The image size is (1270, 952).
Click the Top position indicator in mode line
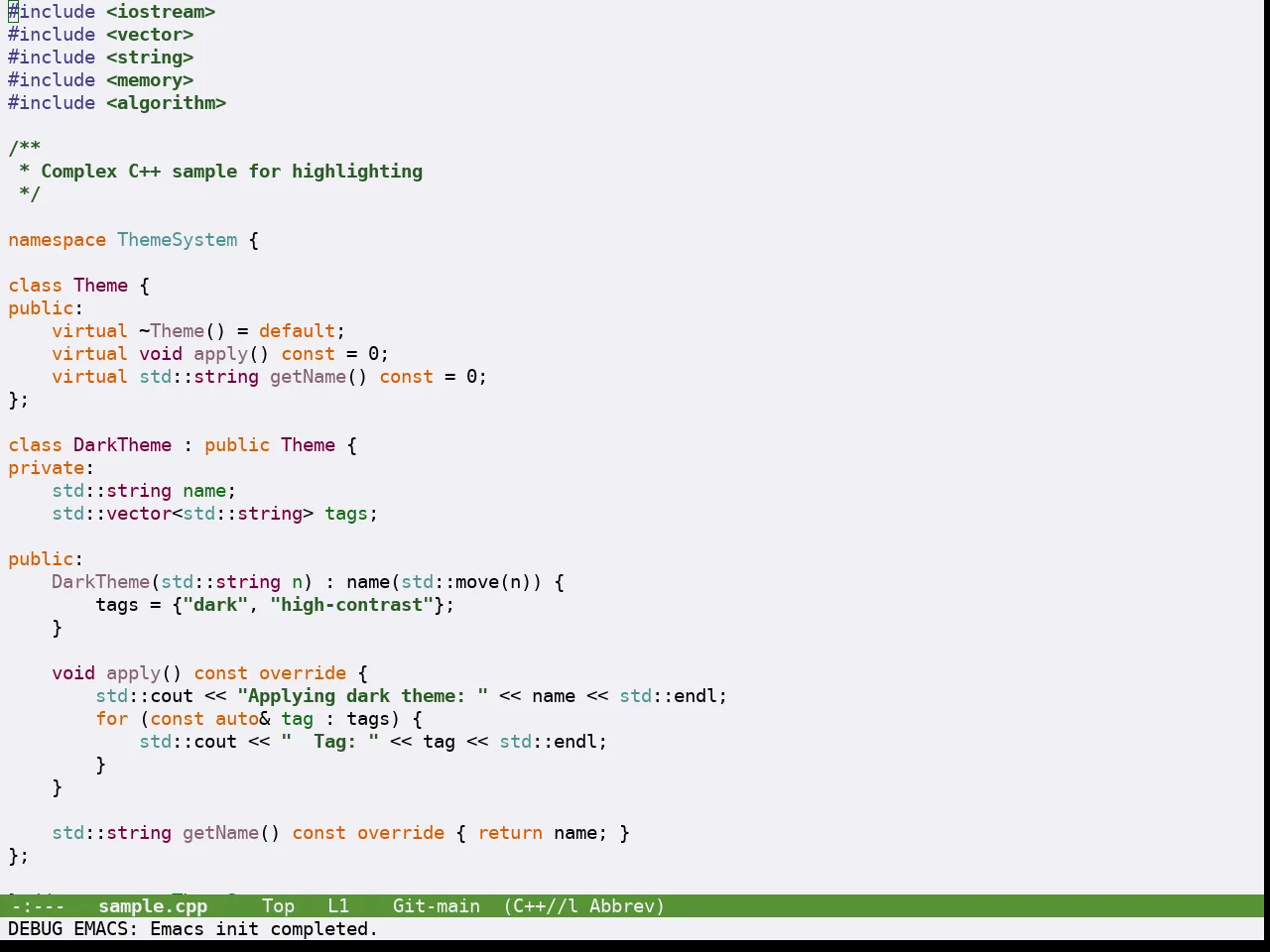click(278, 906)
